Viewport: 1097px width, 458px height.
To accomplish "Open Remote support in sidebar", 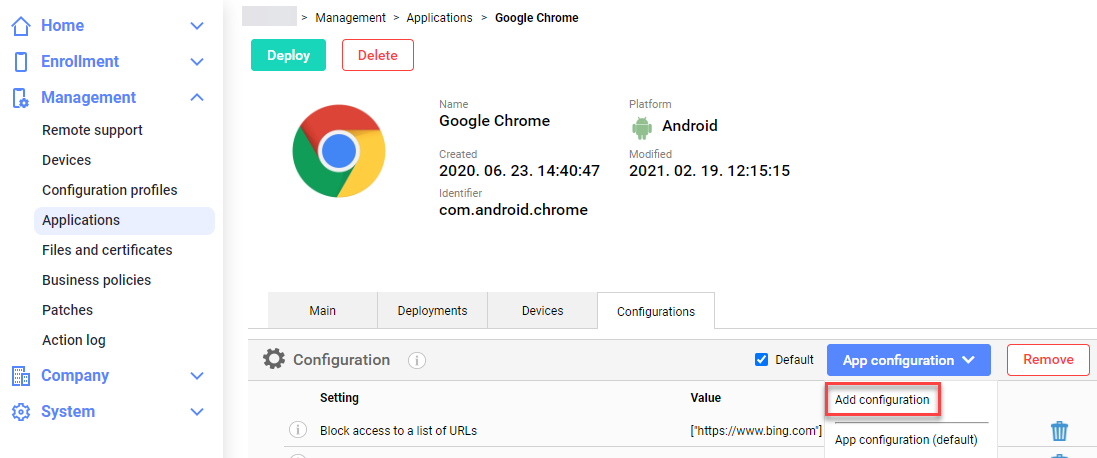I will coord(92,130).
